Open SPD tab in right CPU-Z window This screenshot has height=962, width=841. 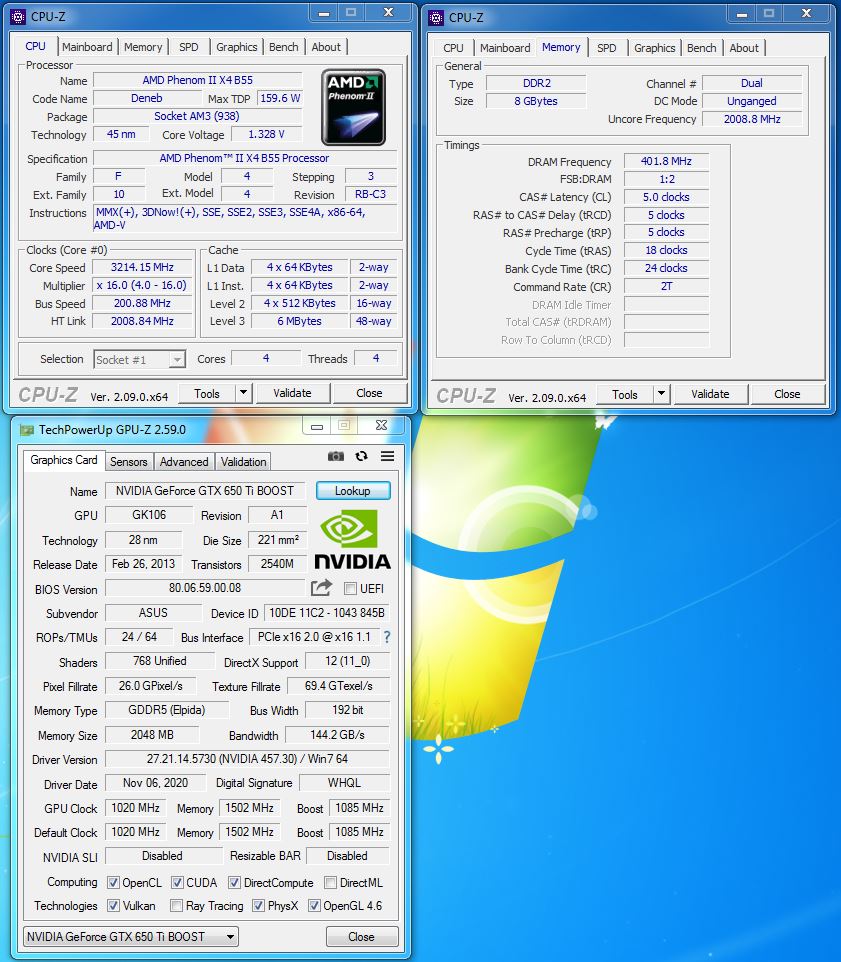[x=607, y=48]
